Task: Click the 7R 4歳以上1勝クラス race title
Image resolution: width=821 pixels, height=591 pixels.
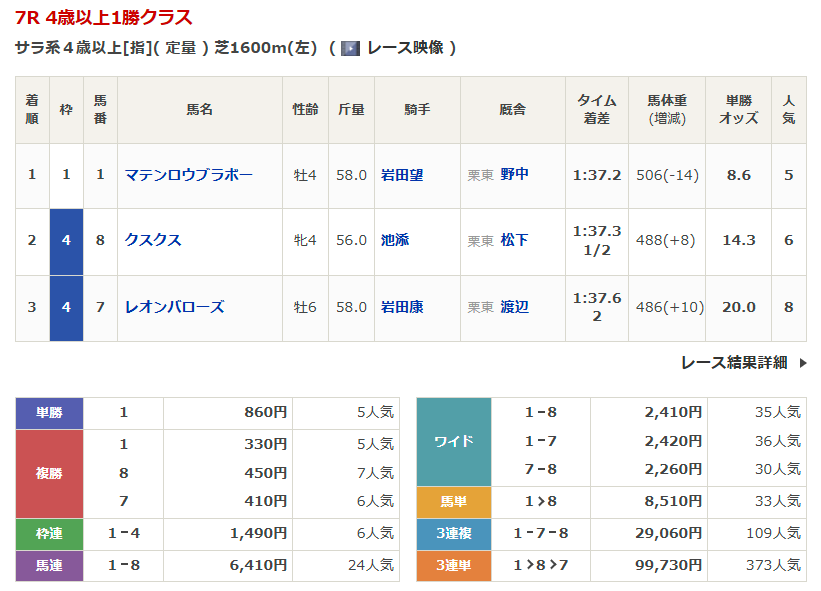Action: tap(104, 18)
